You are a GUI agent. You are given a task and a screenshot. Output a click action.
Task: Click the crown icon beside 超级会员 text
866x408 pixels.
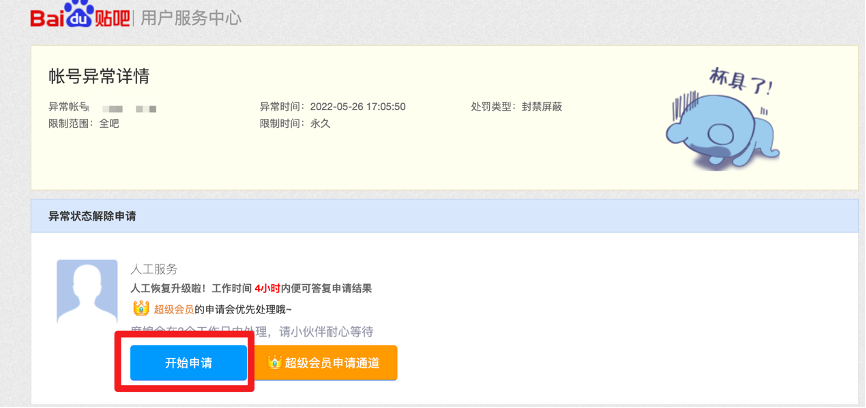[x=141, y=309]
